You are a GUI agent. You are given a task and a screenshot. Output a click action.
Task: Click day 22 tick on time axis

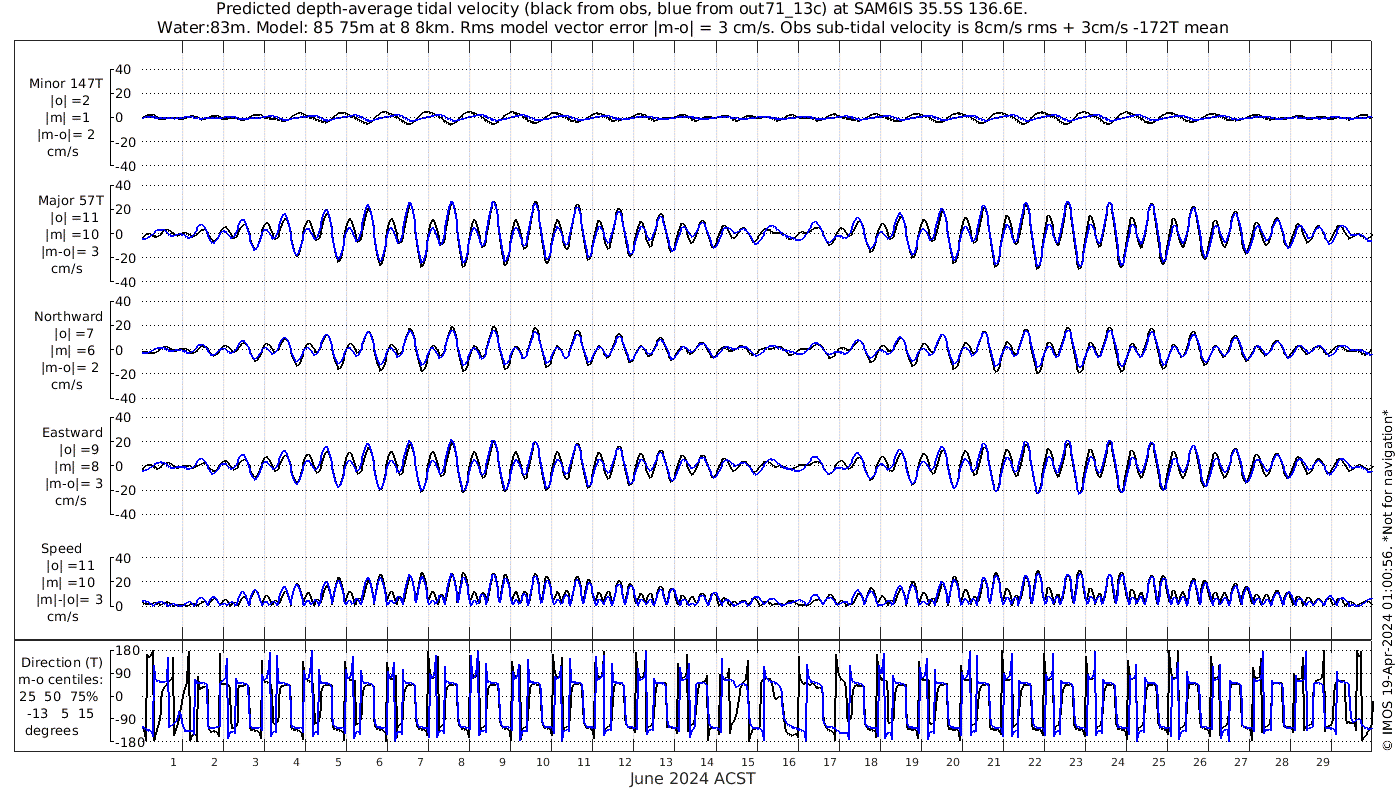pos(1035,762)
